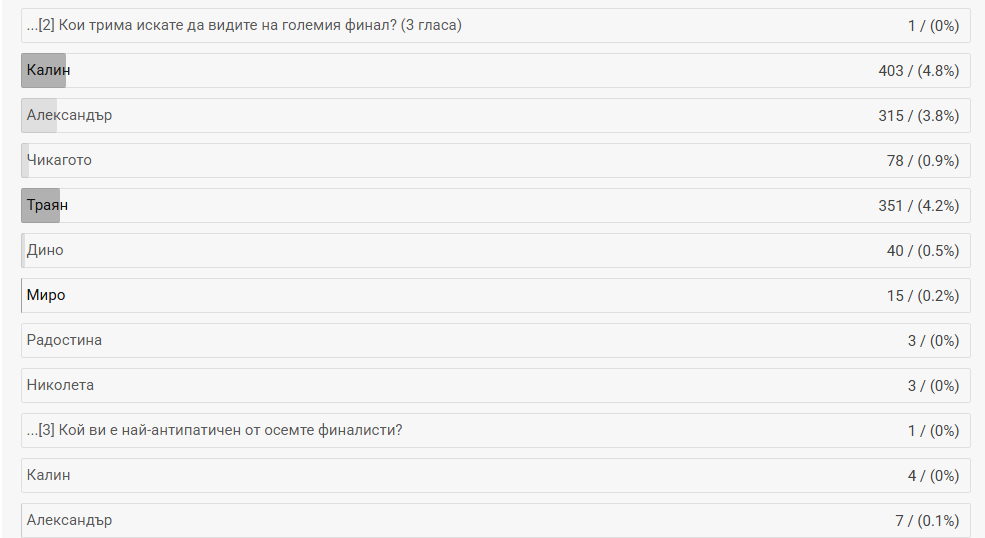Select the Калин option with 4 votes

(x=49, y=475)
